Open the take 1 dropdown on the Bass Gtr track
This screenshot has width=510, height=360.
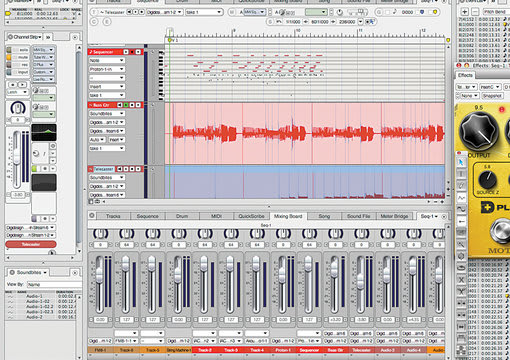tap(107, 148)
